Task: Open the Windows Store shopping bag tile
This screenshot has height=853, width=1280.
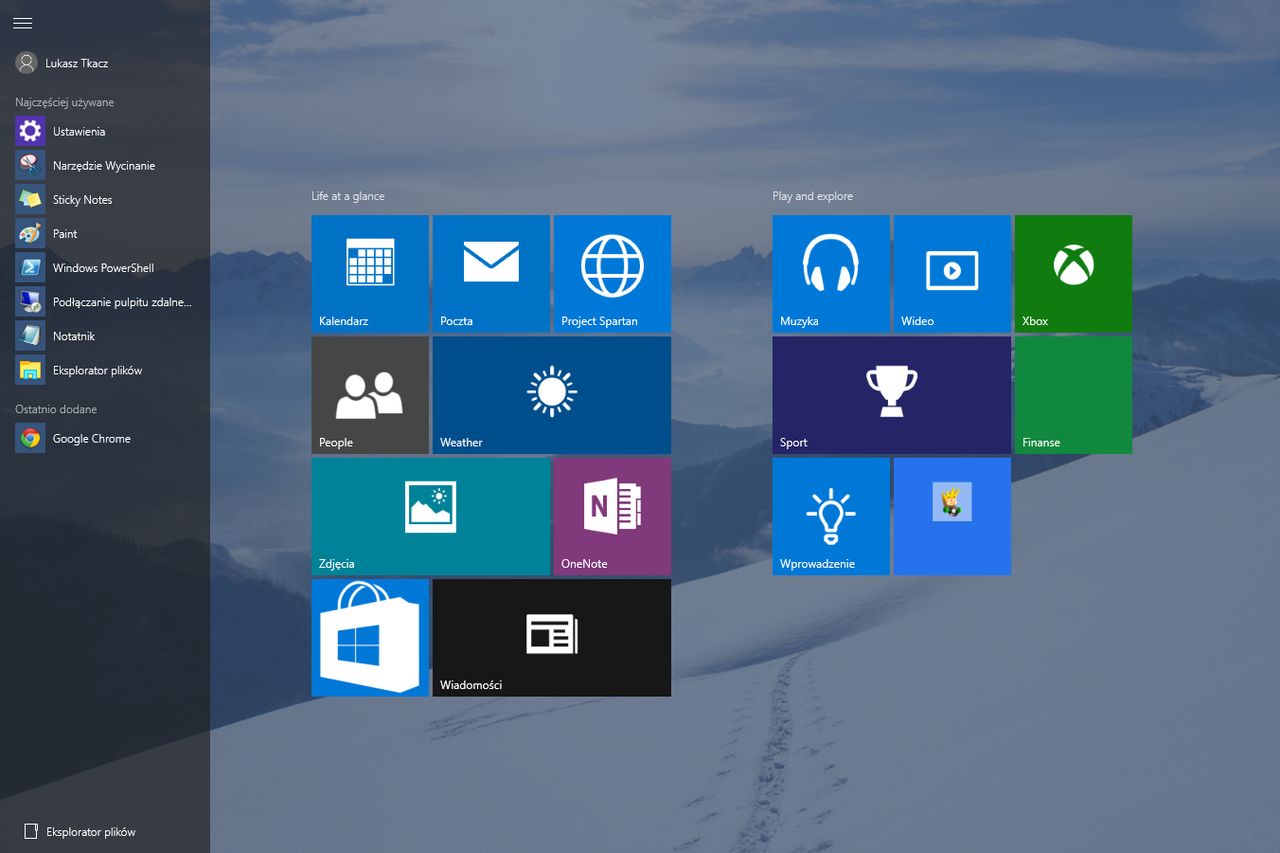Action: [370, 637]
